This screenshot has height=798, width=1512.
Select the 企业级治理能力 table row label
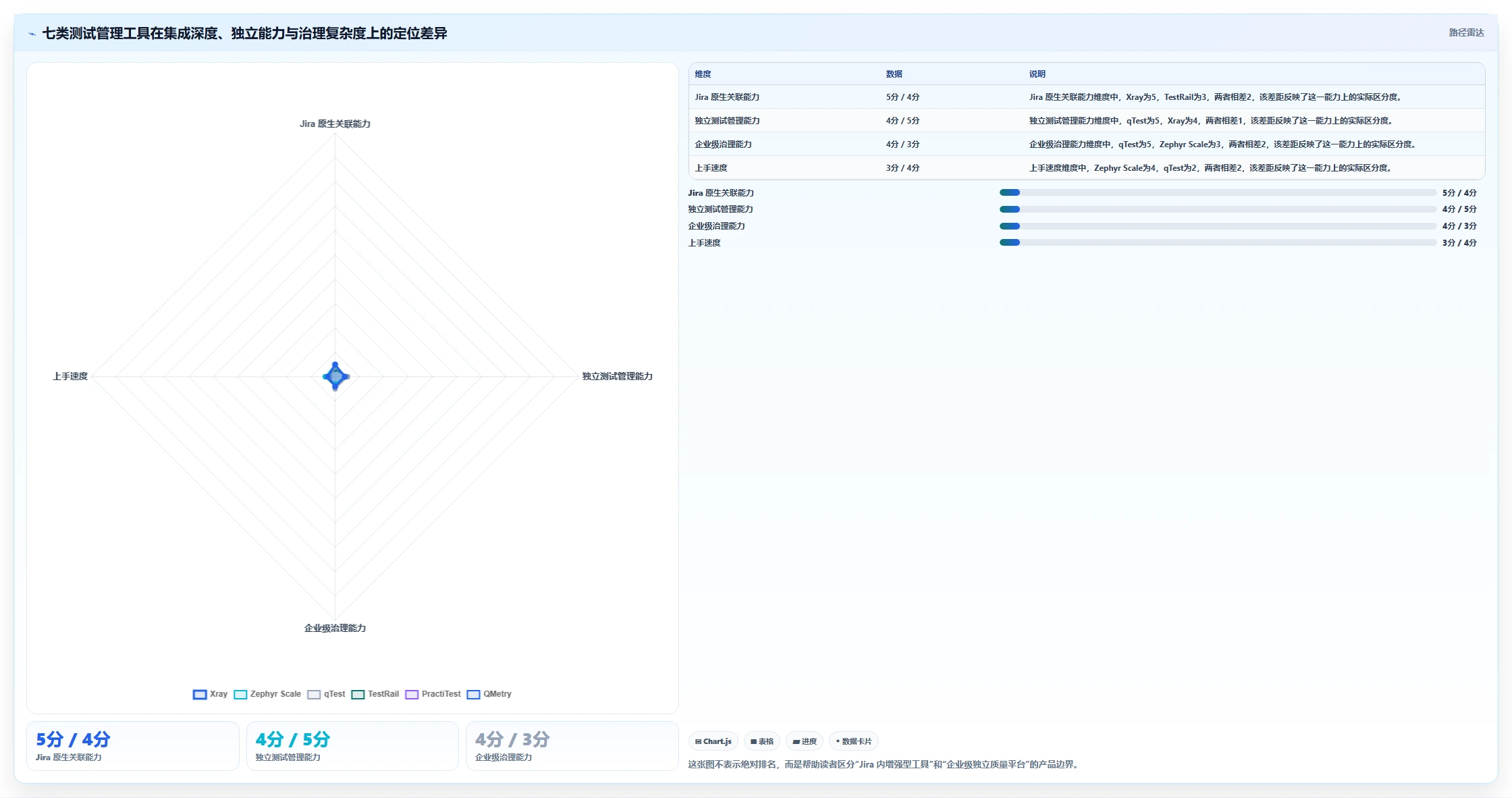723,144
